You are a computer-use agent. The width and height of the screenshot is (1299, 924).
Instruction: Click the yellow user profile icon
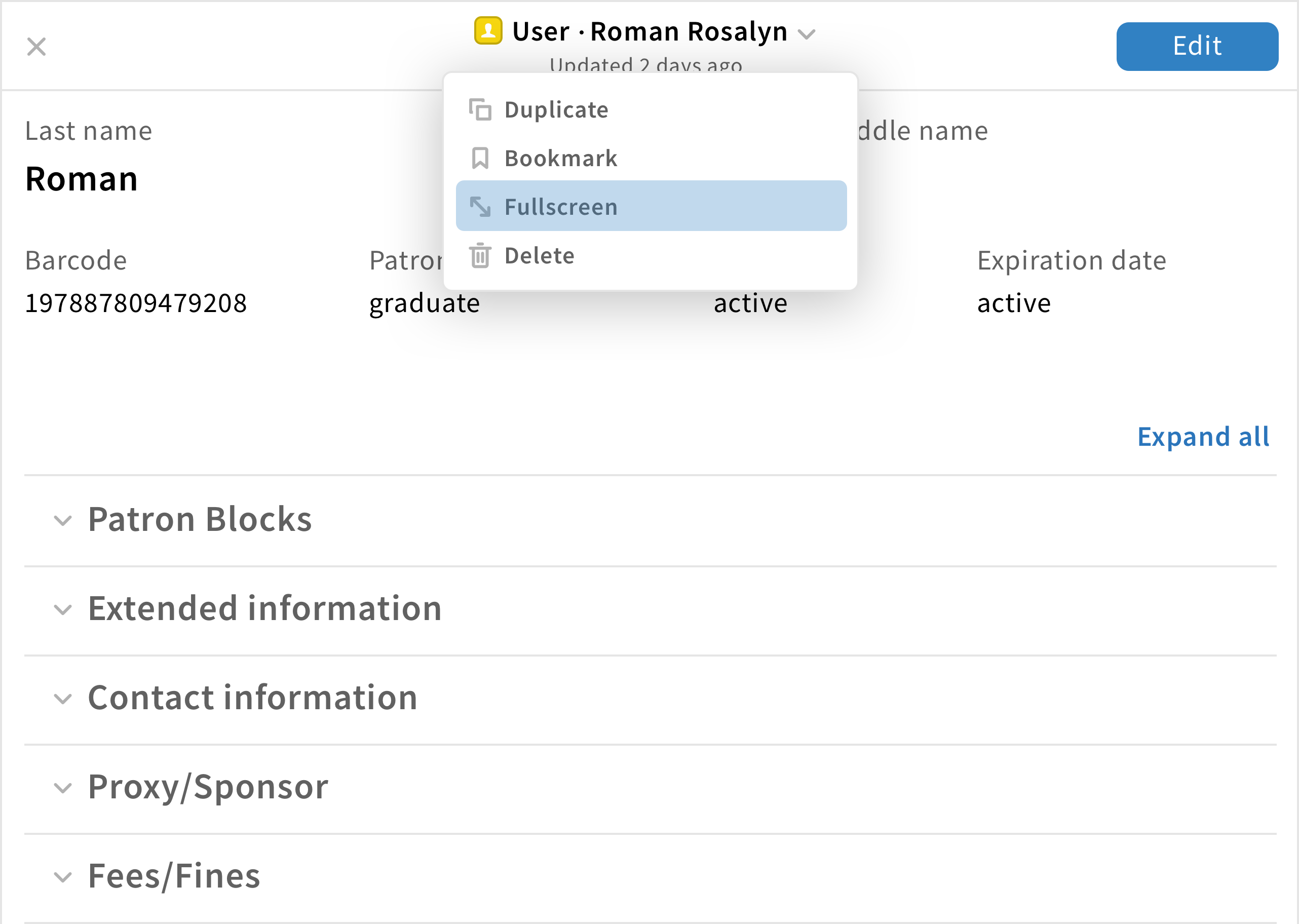pyautogui.click(x=487, y=31)
